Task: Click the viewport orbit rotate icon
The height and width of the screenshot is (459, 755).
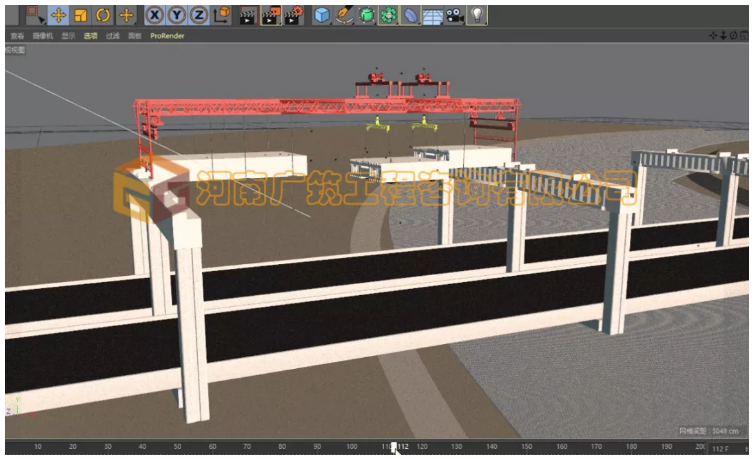Action: click(x=733, y=36)
